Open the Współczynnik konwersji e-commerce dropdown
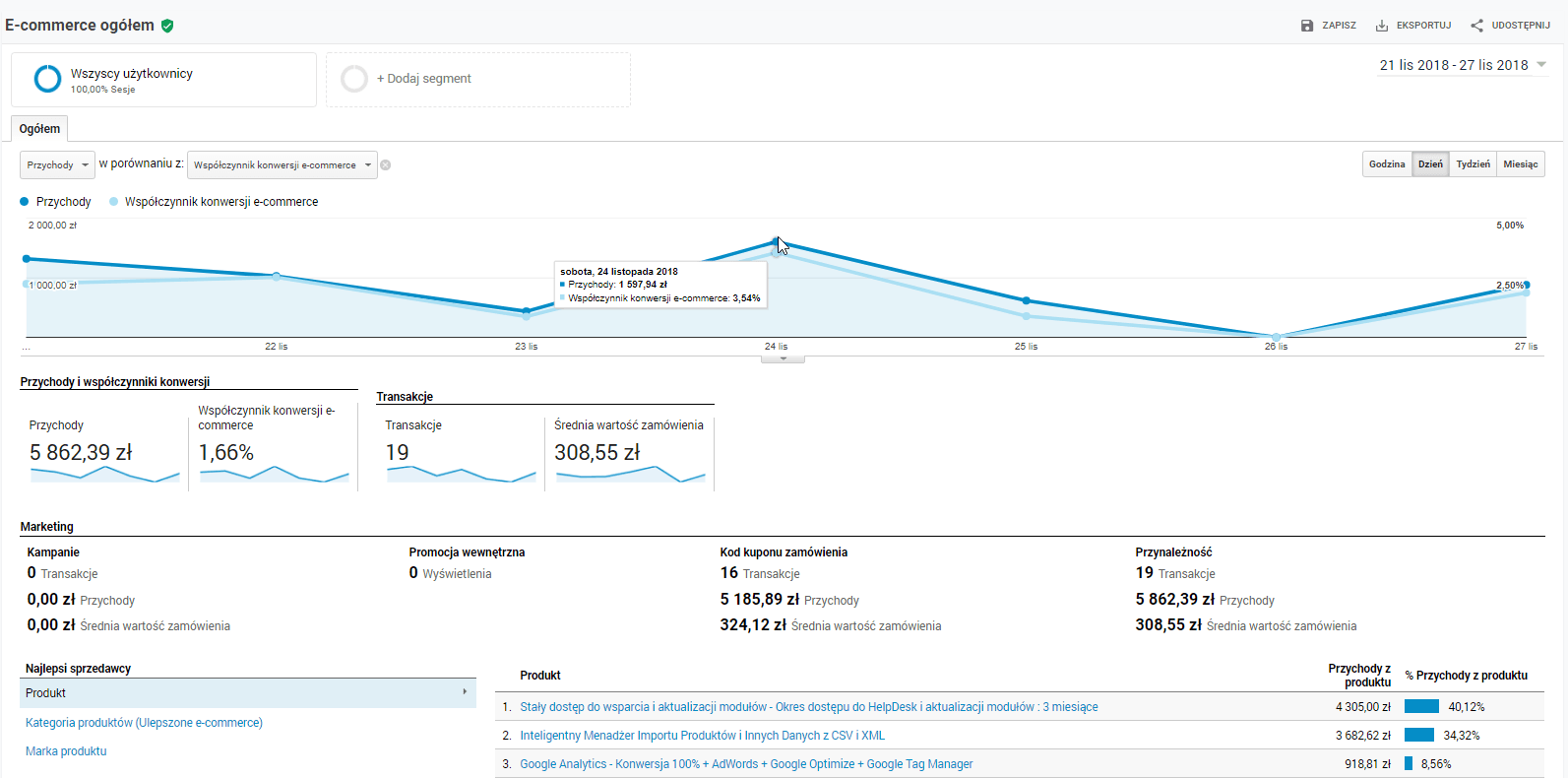This screenshot has height=778, width=1568. pos(282,165)
